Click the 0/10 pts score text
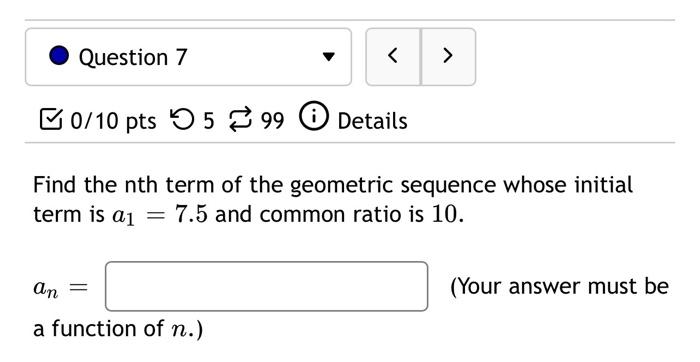 click(x=113, y=121)
